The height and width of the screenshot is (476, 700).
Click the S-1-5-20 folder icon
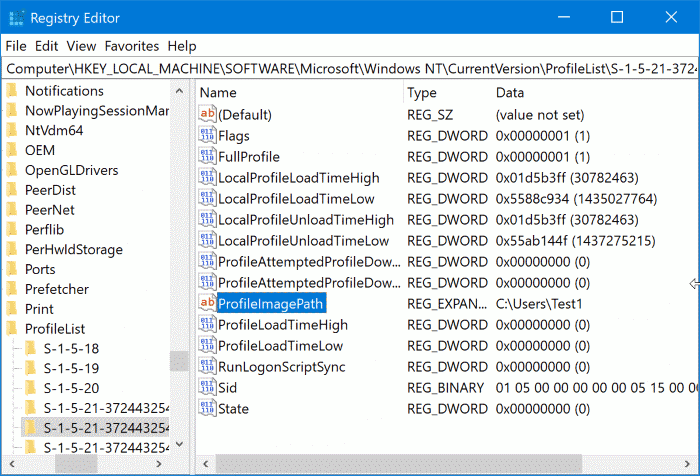(31, 388)
